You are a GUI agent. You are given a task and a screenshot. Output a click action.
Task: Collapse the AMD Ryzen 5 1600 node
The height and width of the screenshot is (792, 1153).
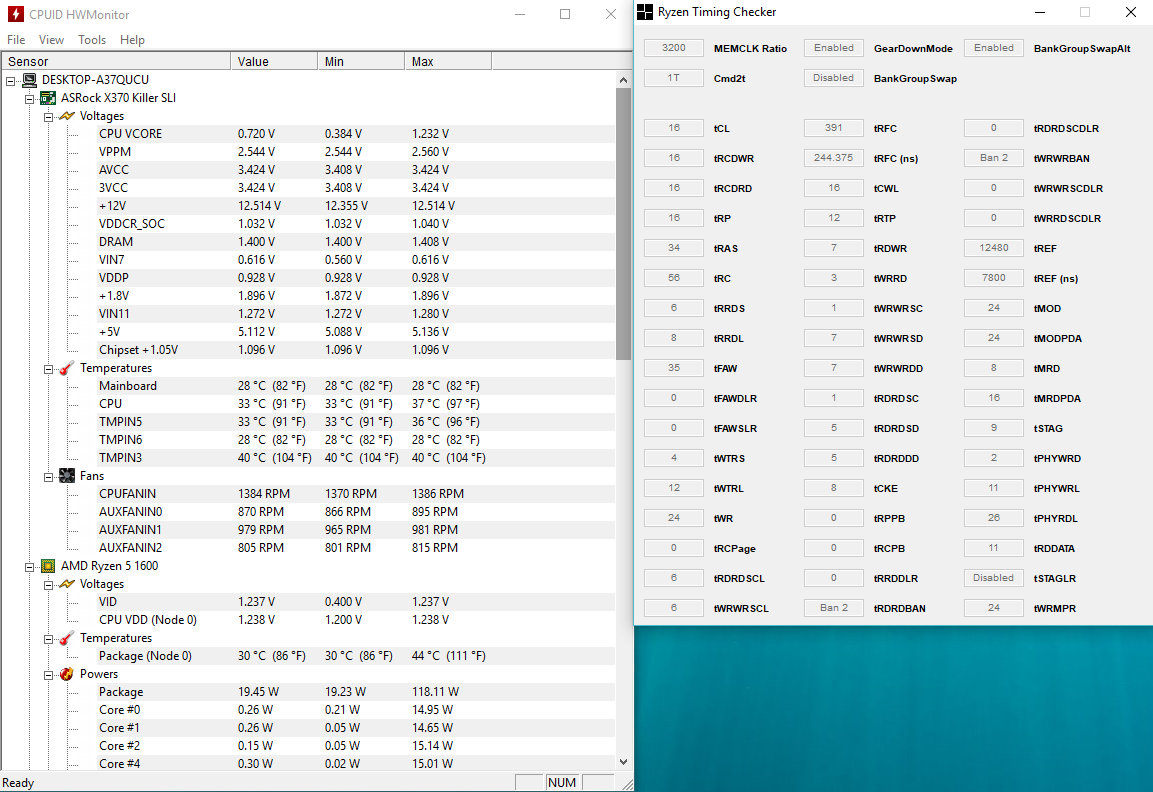(29, 566)
